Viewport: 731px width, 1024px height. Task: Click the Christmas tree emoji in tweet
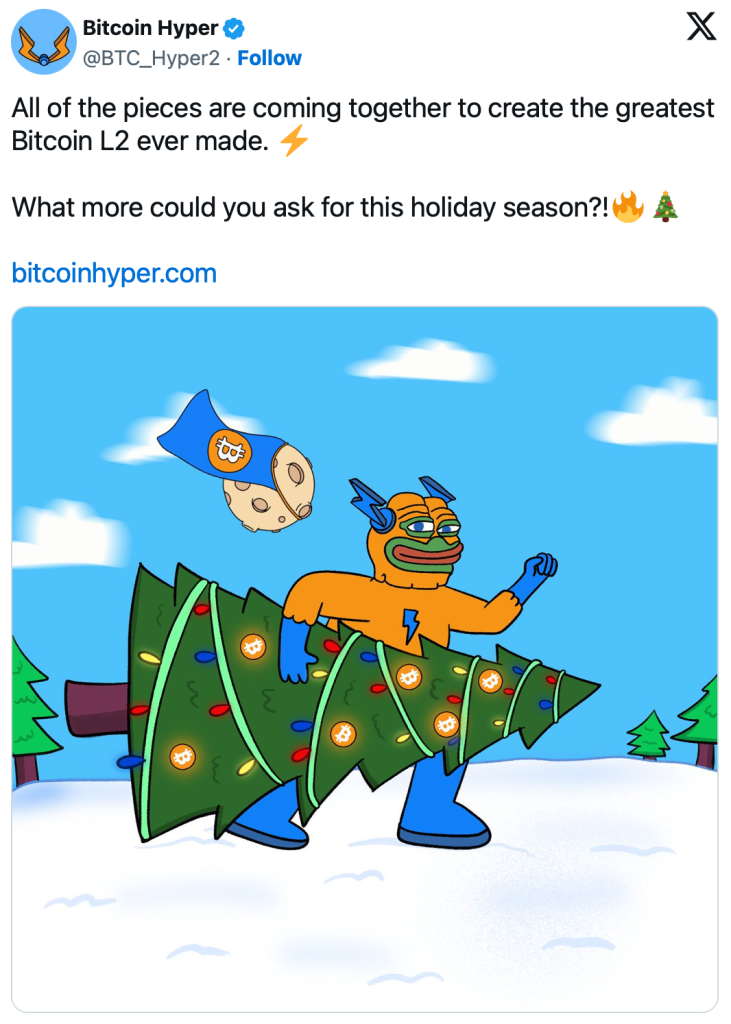(665, 208)
